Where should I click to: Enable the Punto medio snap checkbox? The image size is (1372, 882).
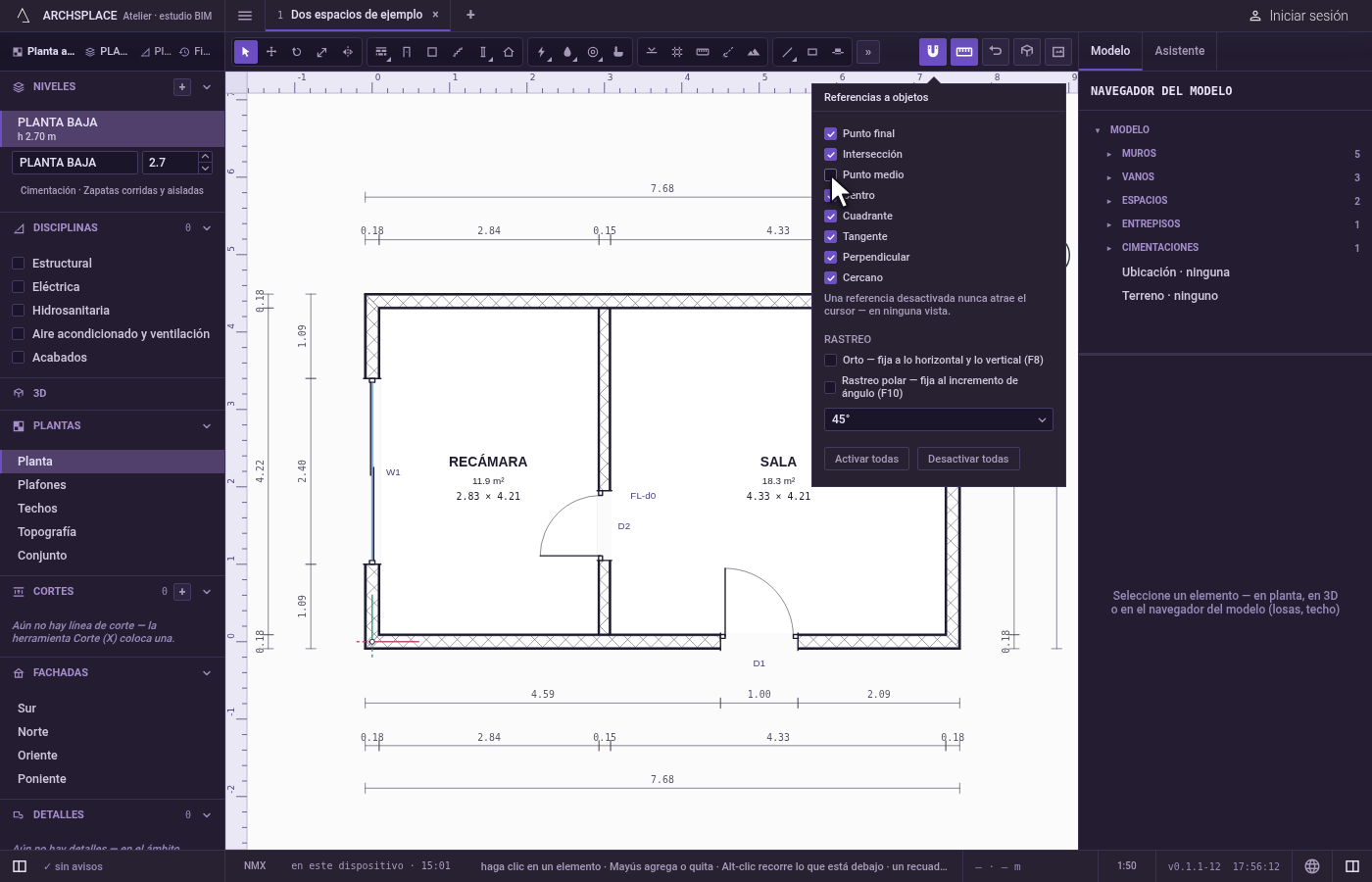830,174
